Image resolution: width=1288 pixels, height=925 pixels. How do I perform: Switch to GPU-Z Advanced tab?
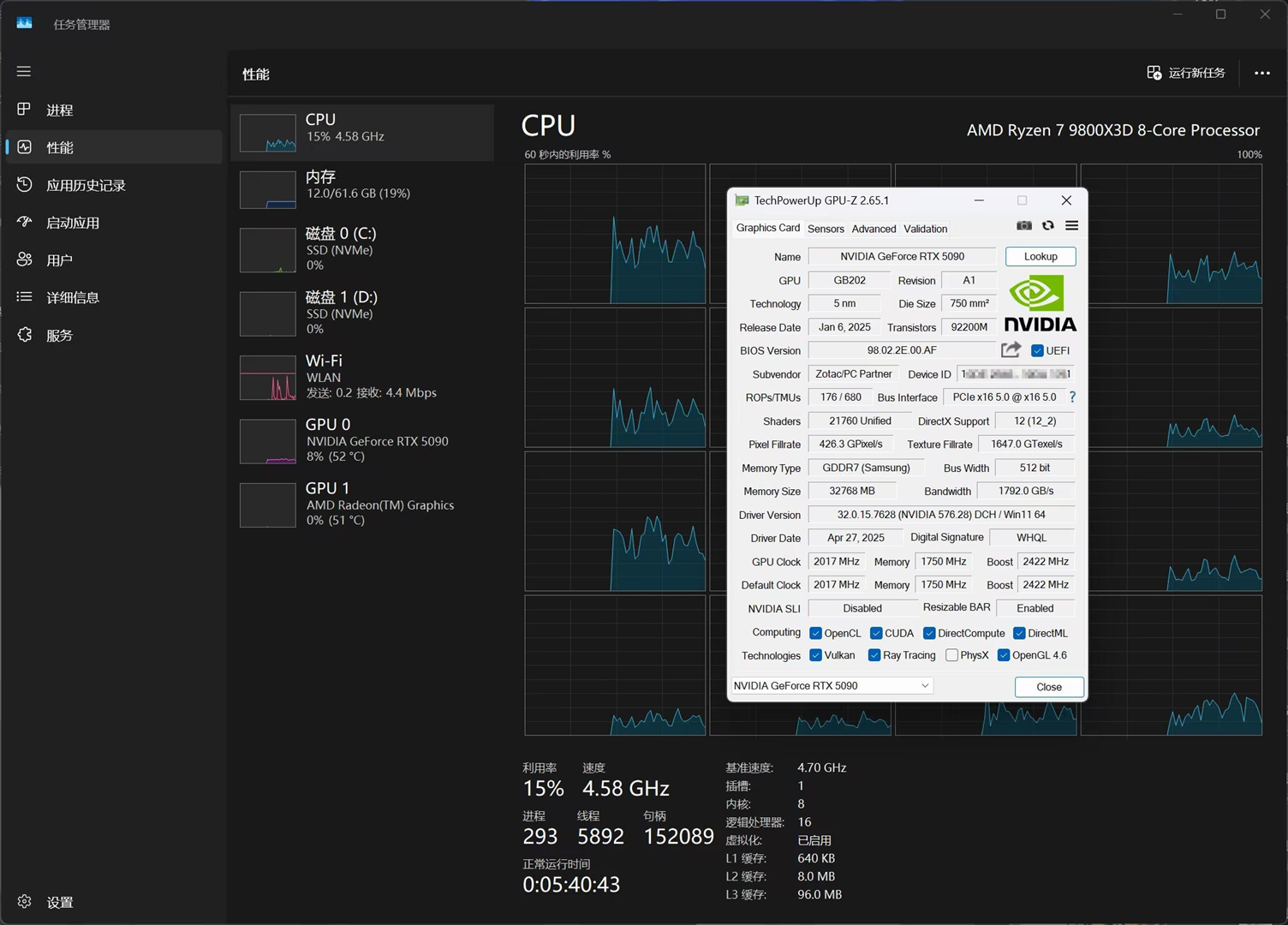click(x=874, y=229)
